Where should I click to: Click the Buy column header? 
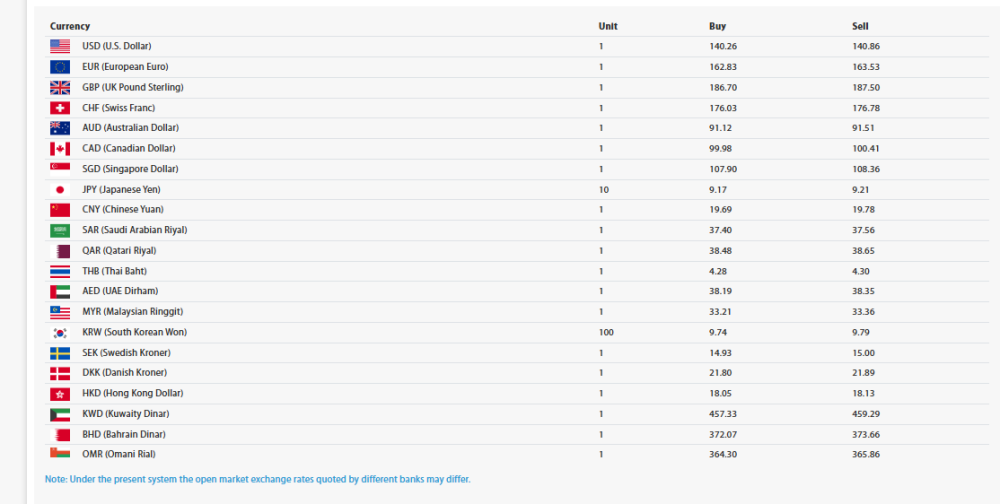[717, 26]
